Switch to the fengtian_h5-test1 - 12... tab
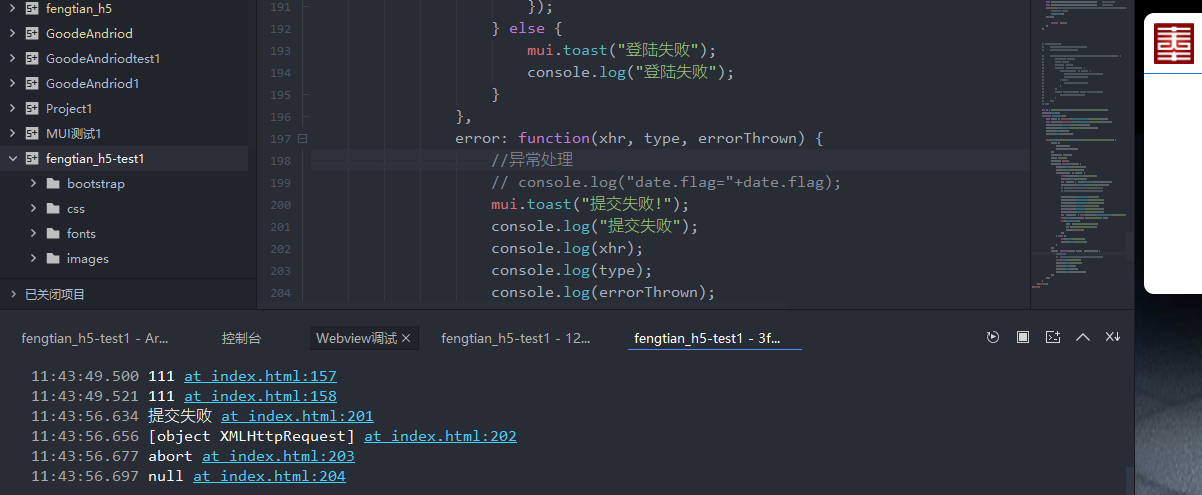The width and height of the screenshot is (1202, 495). point(515,339)
